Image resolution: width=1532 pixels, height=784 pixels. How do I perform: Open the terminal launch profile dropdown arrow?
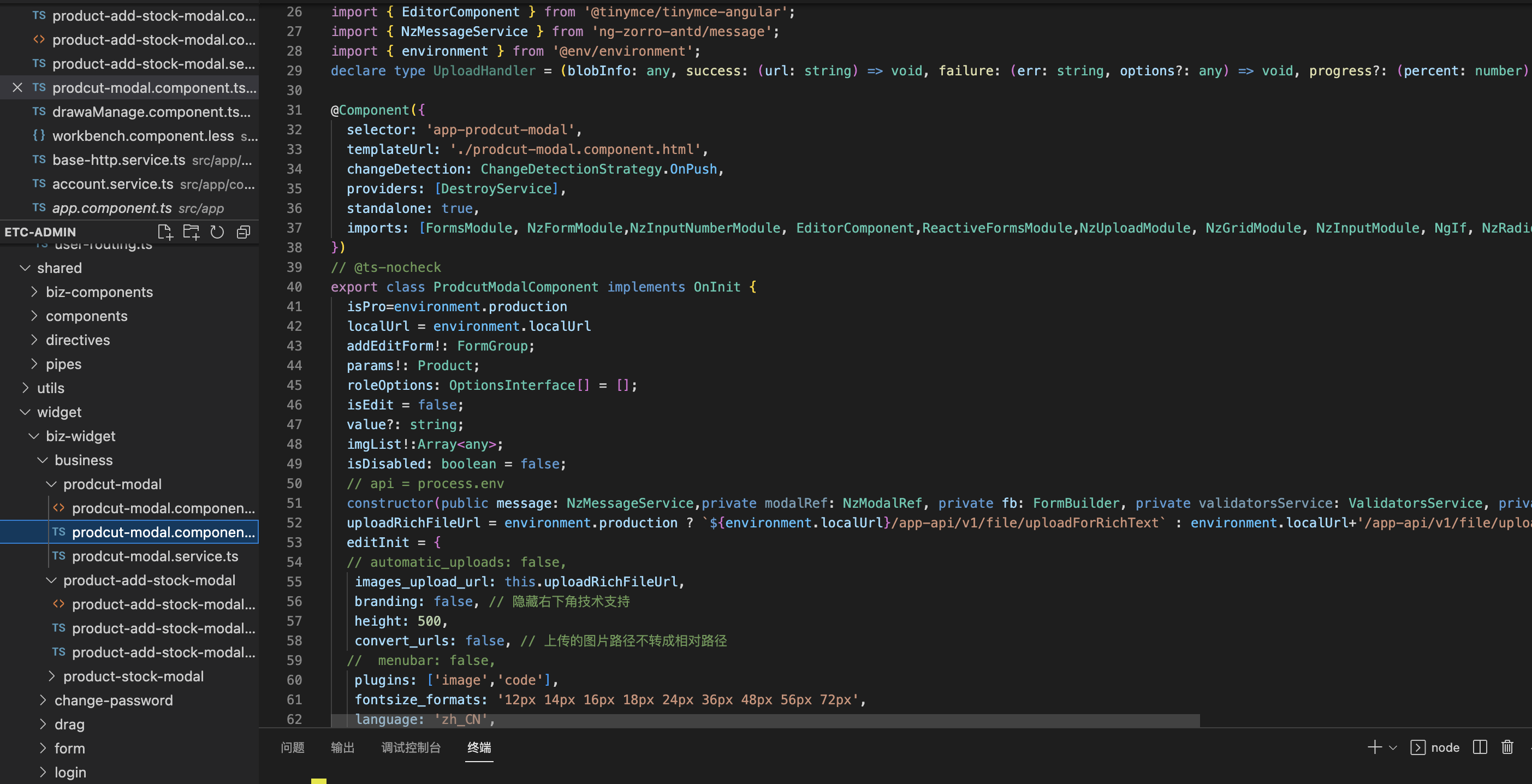click(1392, 748)
